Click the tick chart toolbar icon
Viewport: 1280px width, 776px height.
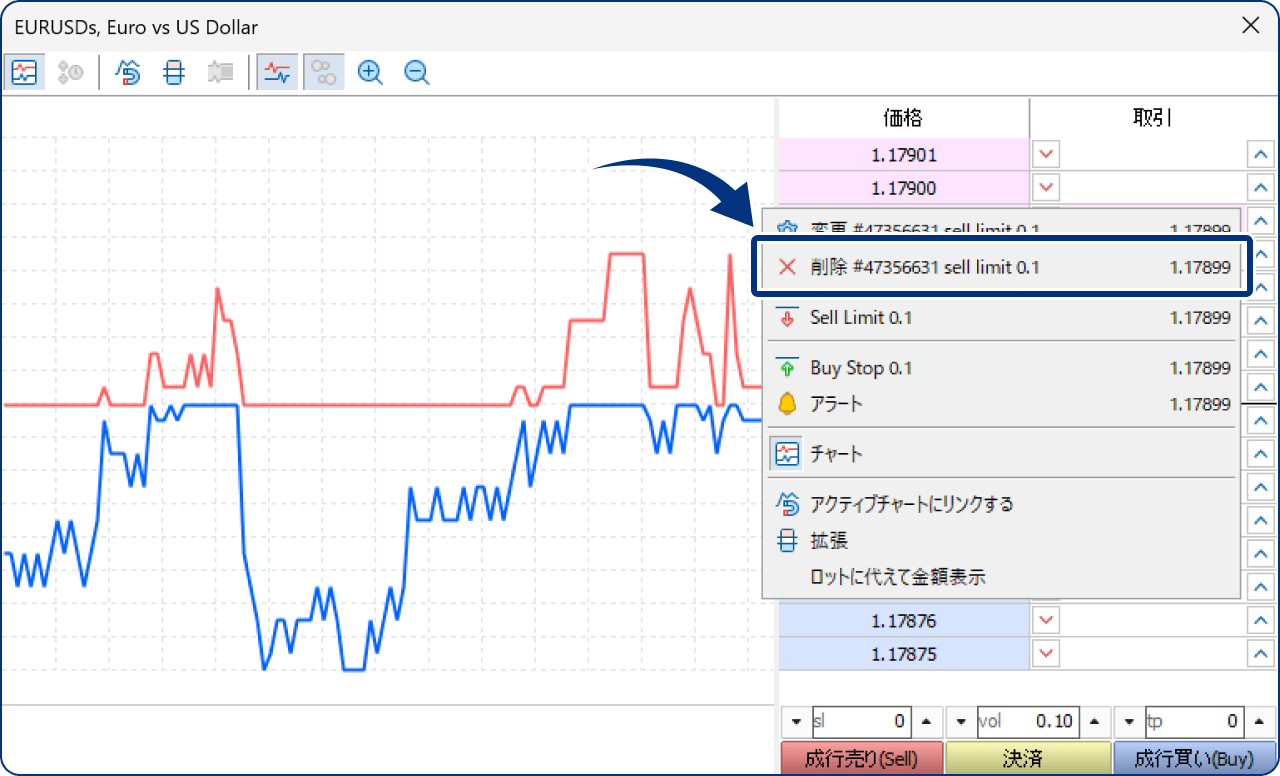click(24, 72)
